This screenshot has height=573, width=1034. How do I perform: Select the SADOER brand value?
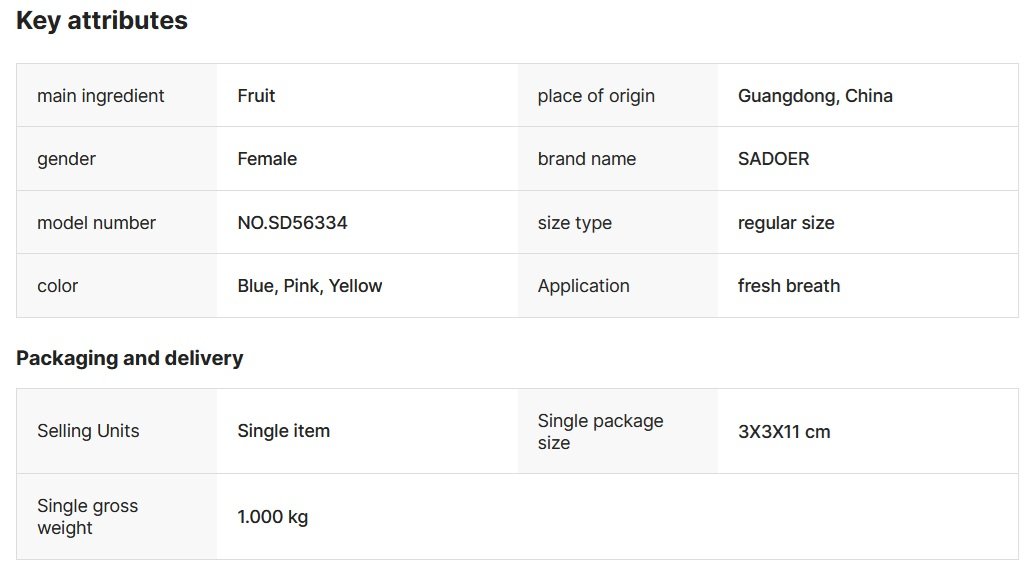(773, 159)
